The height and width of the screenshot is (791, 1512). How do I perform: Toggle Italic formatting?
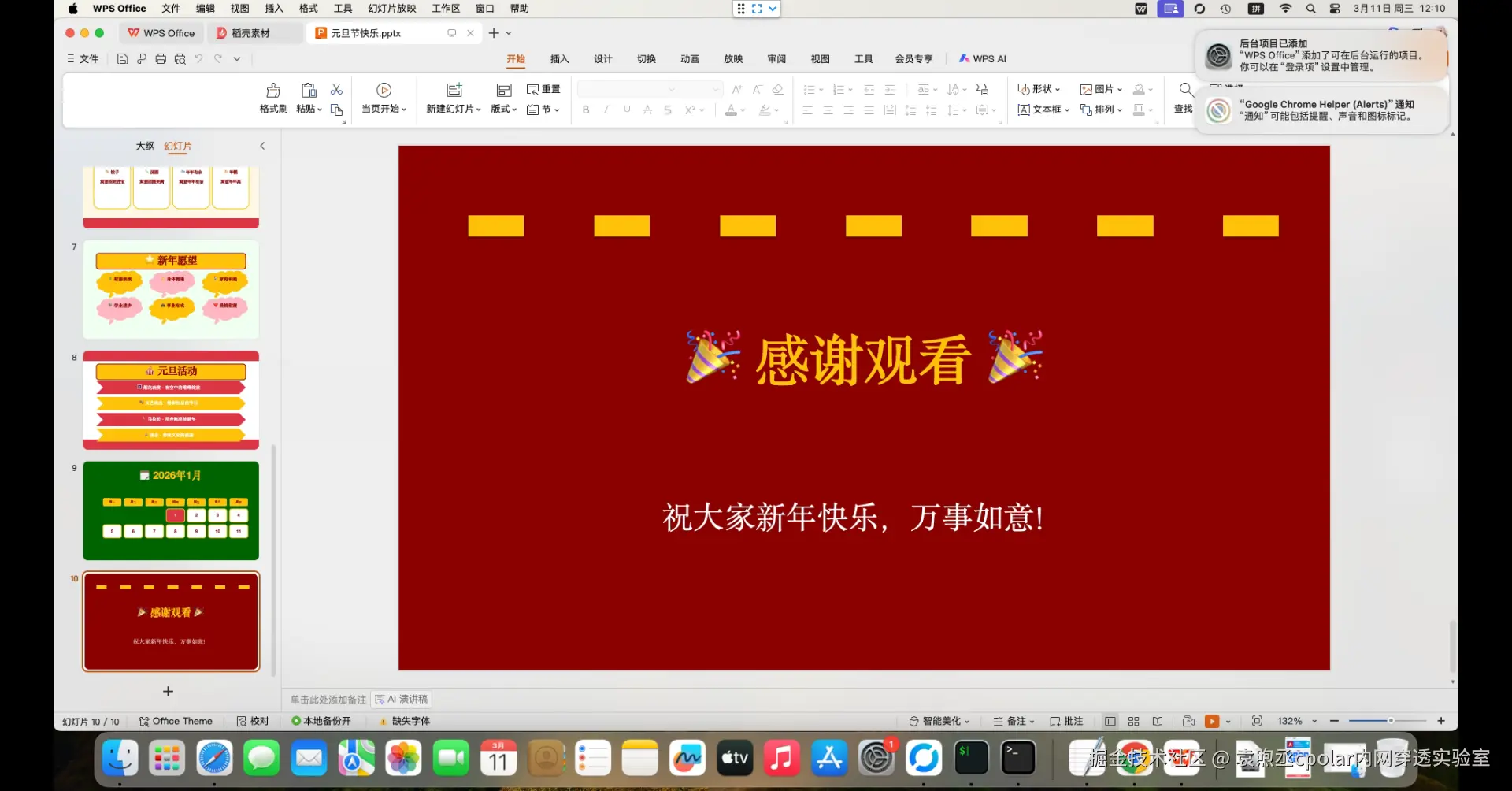click(x=606, y=110)
